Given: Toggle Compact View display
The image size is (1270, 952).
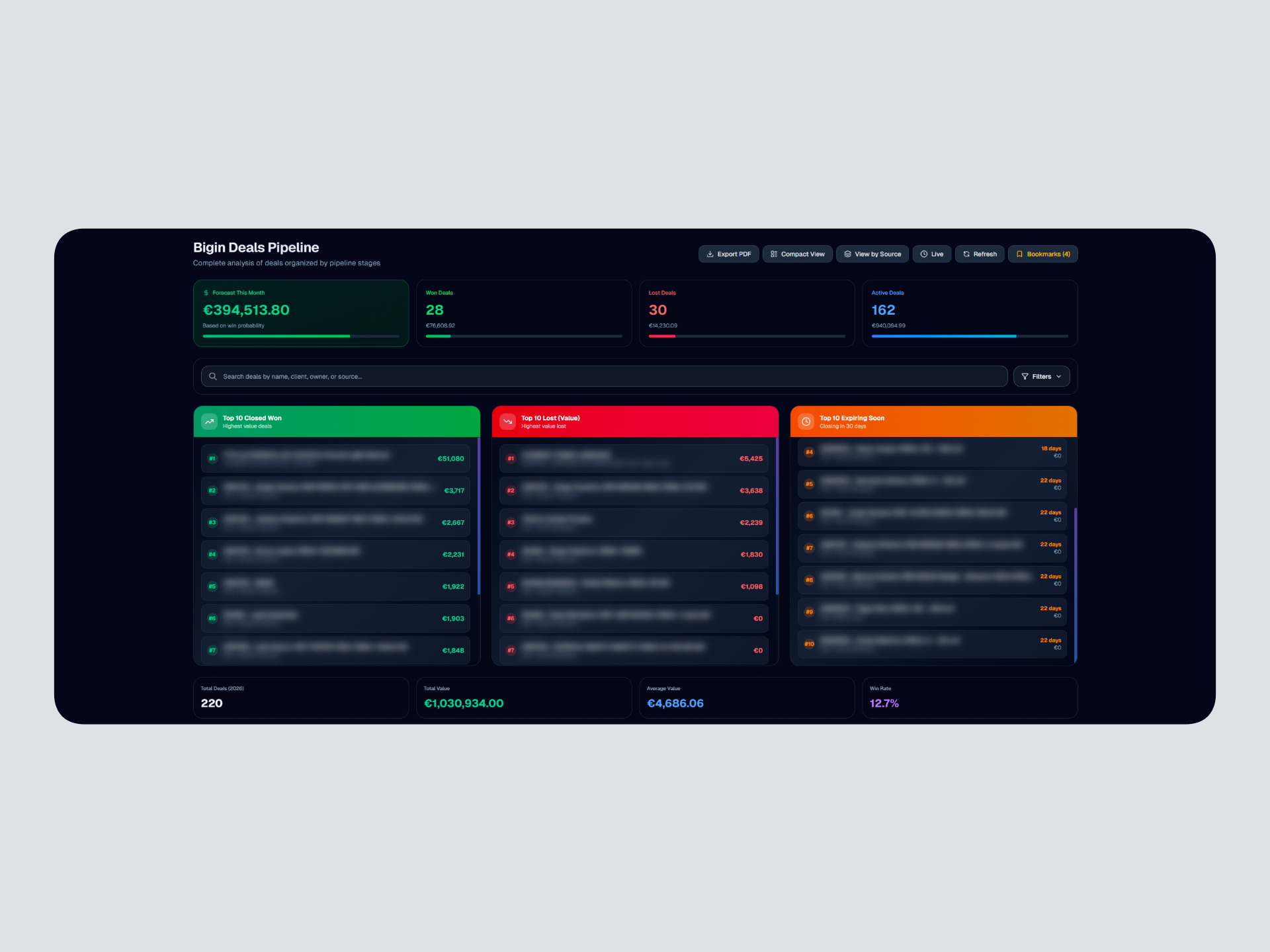Looking at the screenshot, I should [797, 254].
